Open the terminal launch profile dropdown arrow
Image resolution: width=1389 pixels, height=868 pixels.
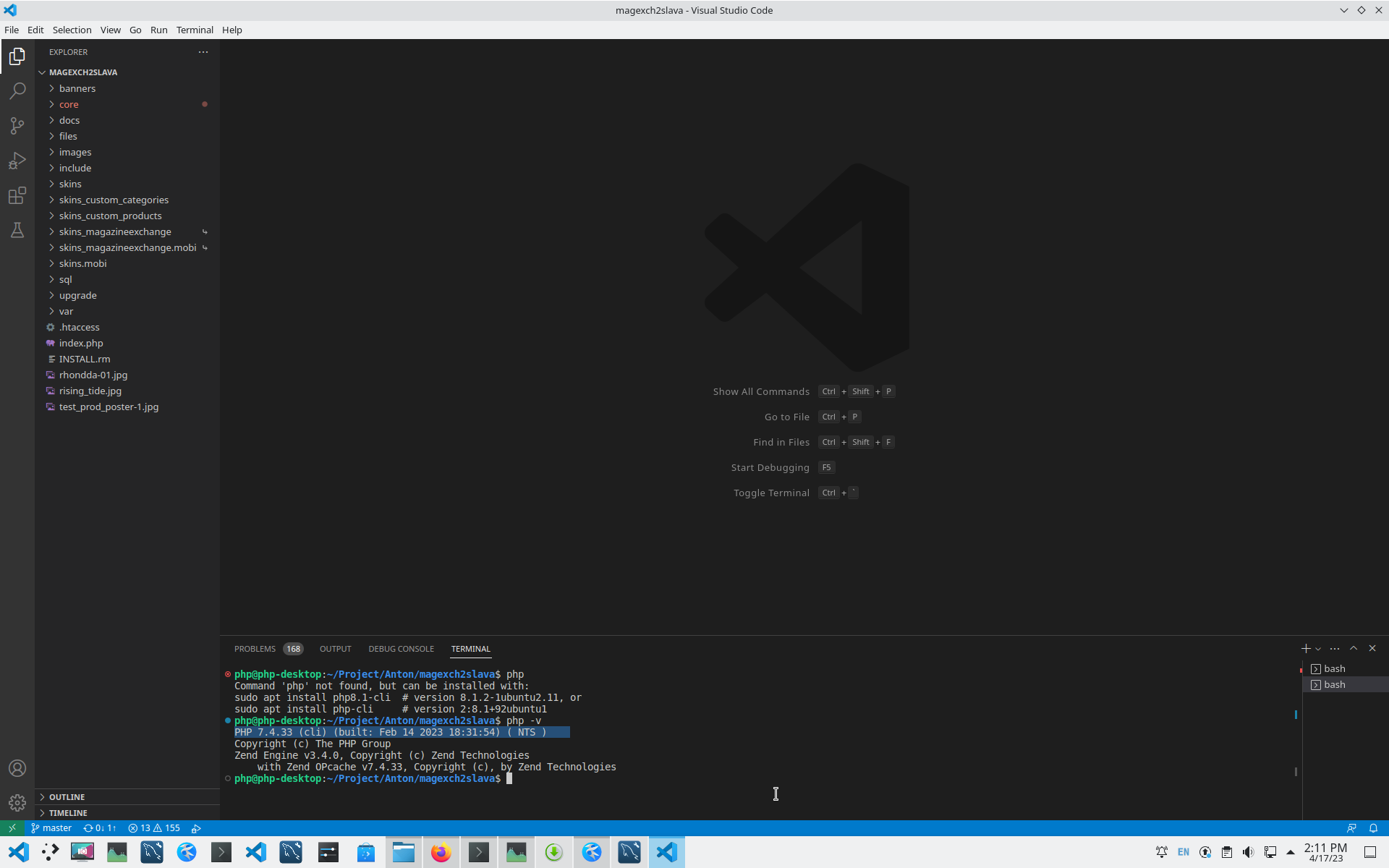point(1318,649)
